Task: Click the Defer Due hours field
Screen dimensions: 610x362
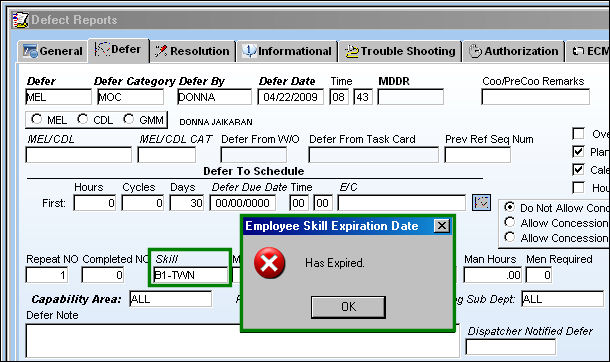Action: 299,203
